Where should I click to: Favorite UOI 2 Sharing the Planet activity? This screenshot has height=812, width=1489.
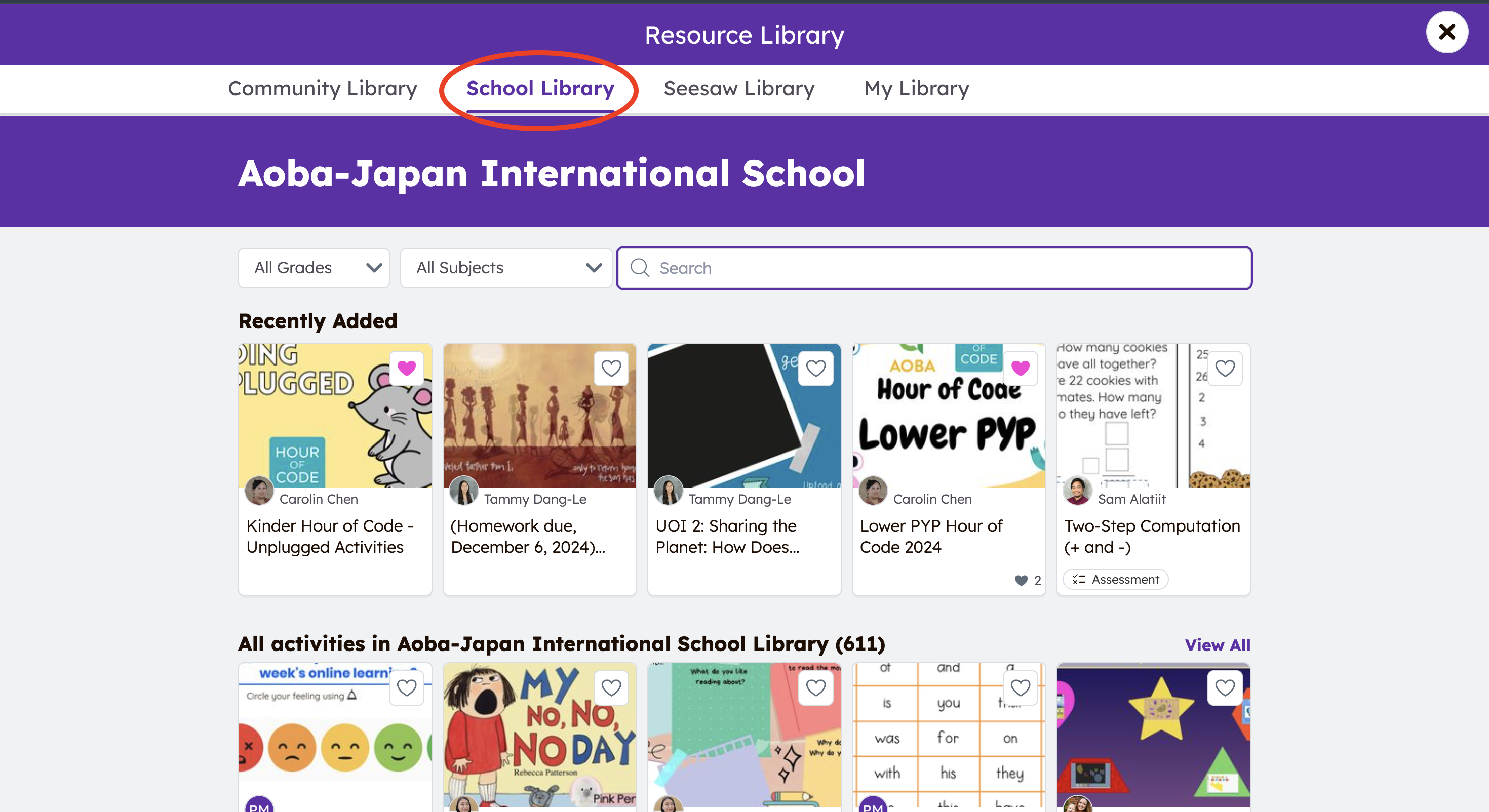[x=815, y=368]
